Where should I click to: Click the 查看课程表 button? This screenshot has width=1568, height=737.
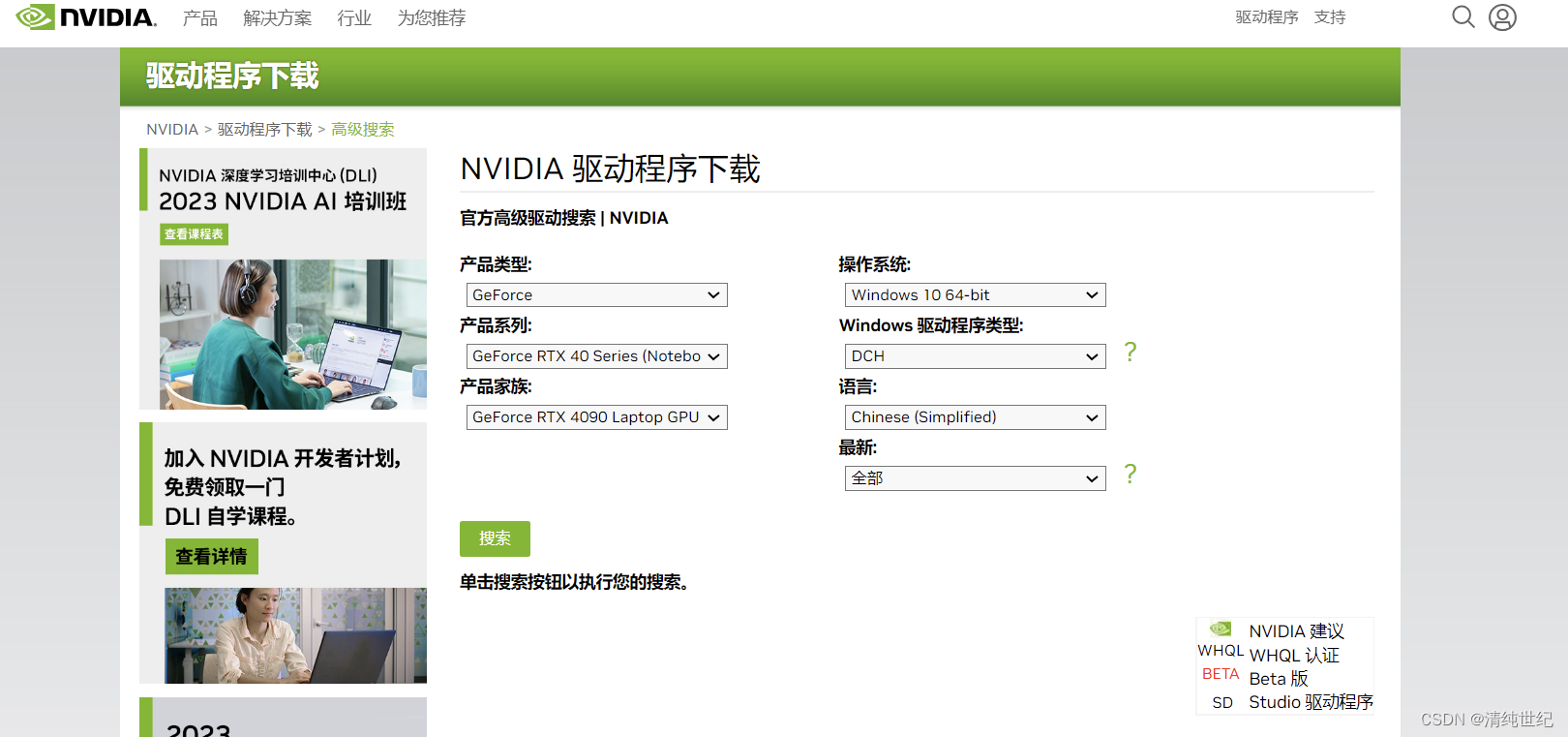click(194, 234)
